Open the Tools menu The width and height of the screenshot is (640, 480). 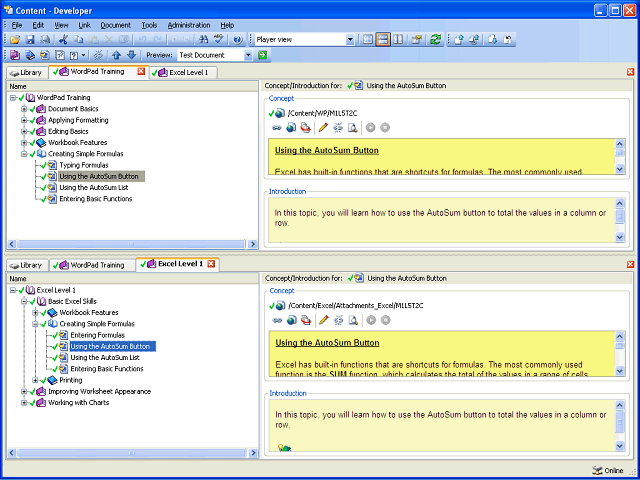(149, 25)
